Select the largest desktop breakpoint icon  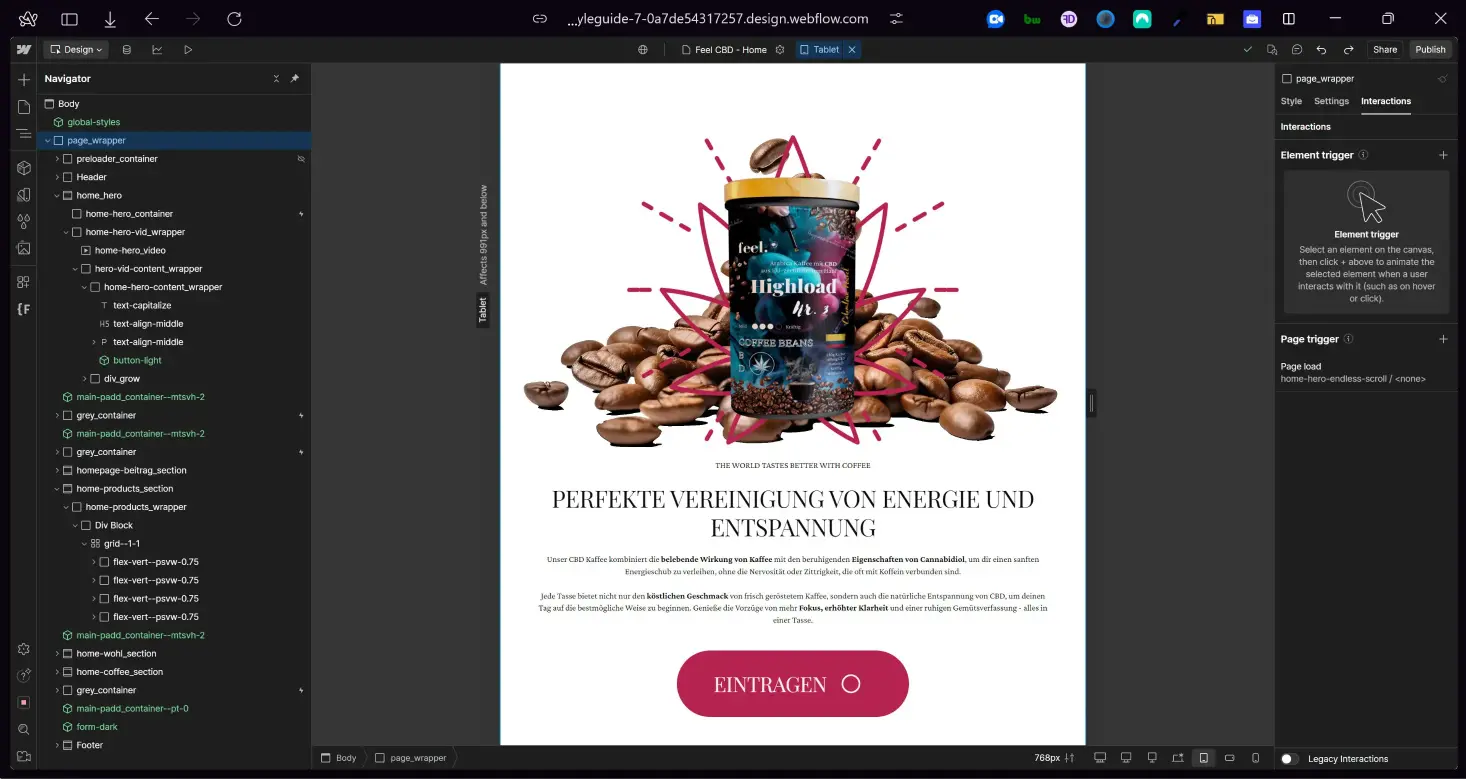[1100, 758]
